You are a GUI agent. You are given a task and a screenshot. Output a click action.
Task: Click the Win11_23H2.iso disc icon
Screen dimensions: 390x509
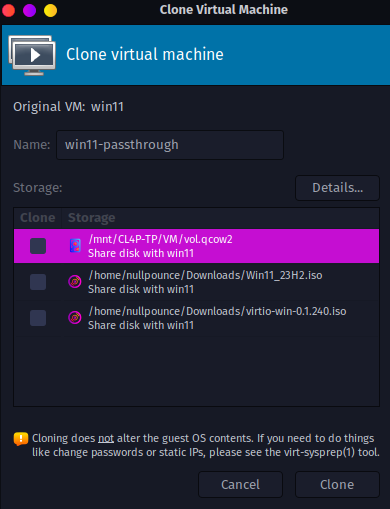pyautogui.click(x=75, y=282)
